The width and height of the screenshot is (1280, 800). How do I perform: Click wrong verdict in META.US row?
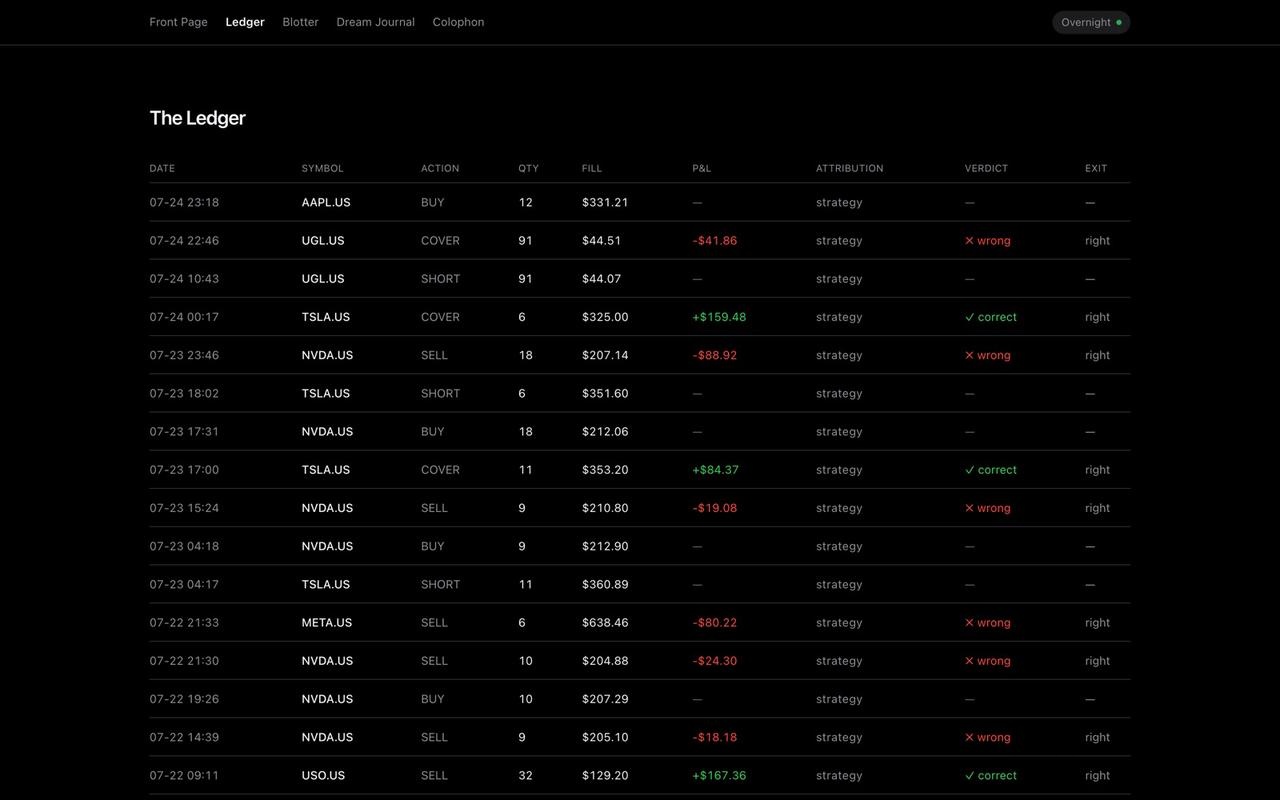(x=988, y=623)
